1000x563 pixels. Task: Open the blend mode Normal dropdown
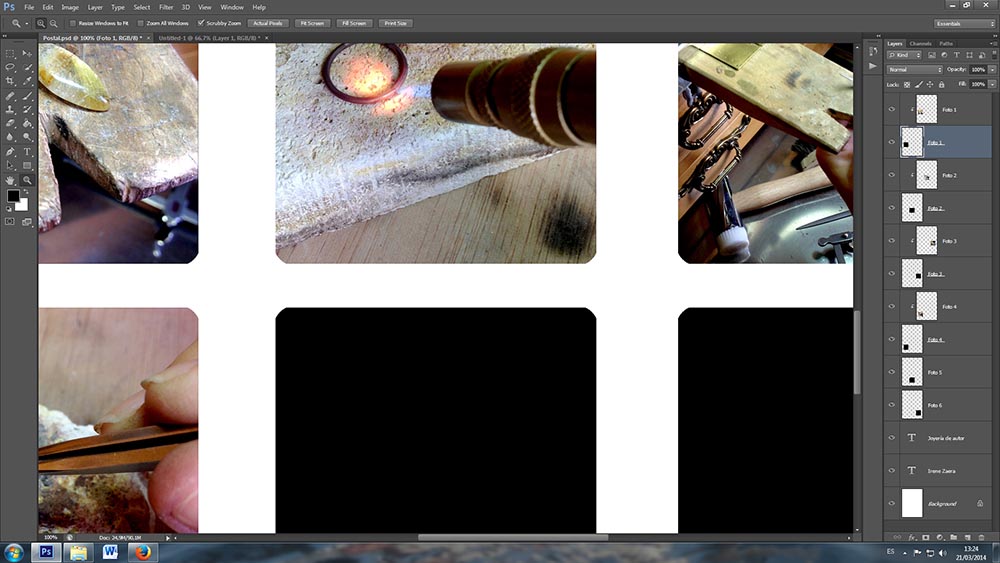[x=915, y=69]
